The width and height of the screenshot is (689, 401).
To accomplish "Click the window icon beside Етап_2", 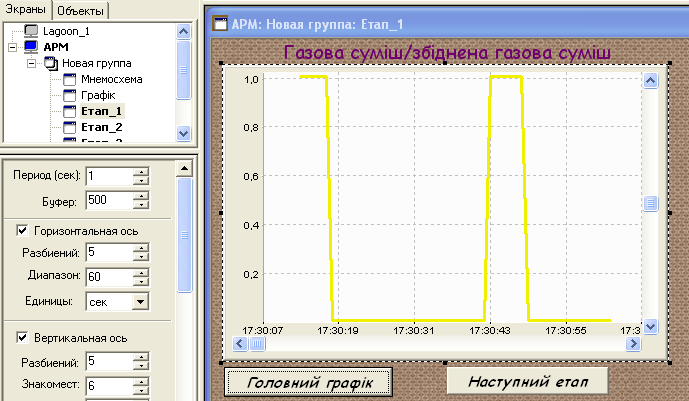I will [x=69, y=127].
